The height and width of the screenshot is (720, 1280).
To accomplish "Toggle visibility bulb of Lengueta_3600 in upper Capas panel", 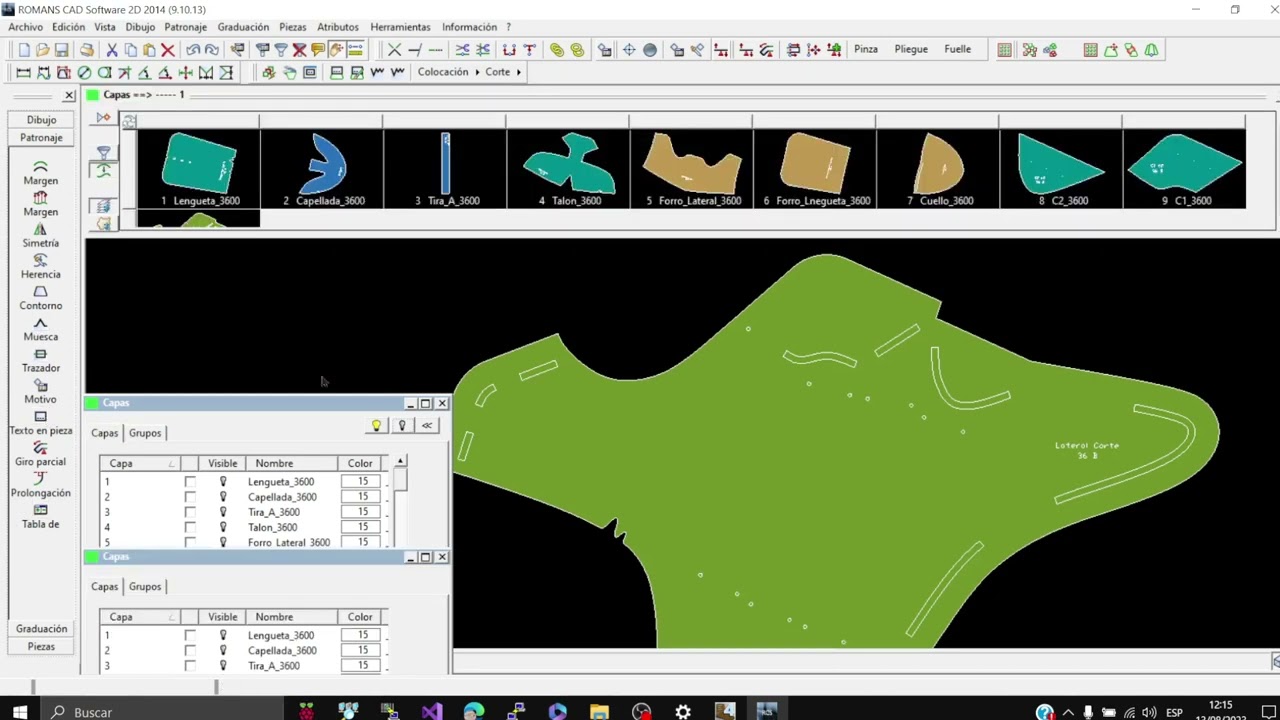I will coord(223,482).
